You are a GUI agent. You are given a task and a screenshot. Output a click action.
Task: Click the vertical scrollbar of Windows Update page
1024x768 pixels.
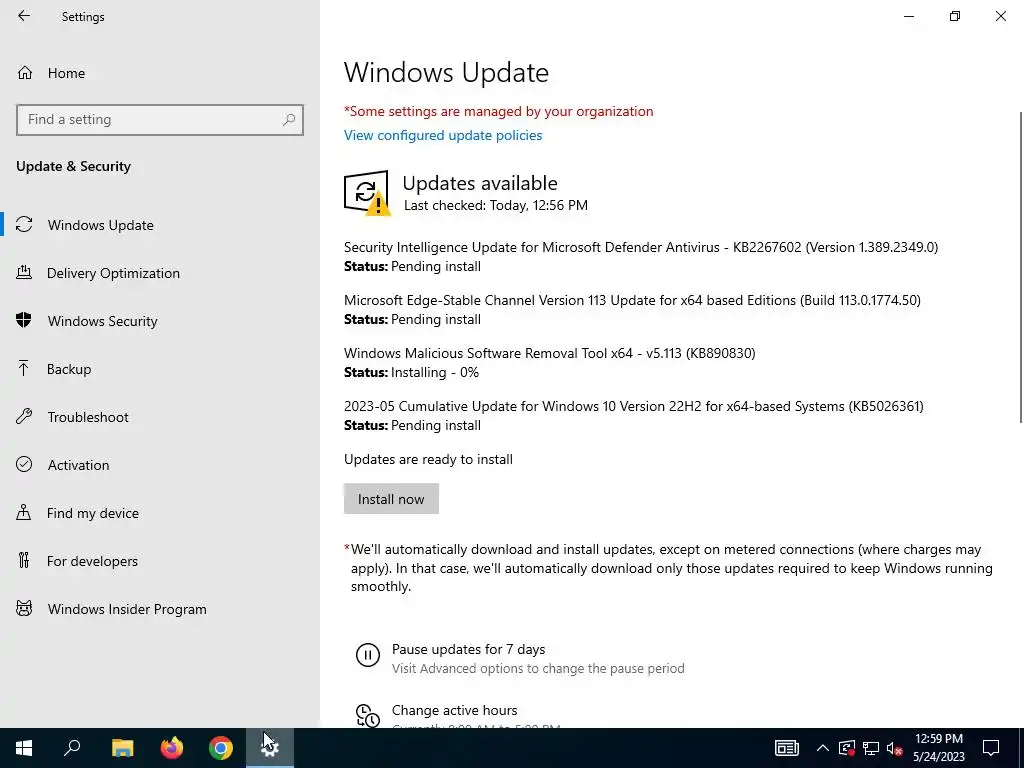pos(1021,268)
